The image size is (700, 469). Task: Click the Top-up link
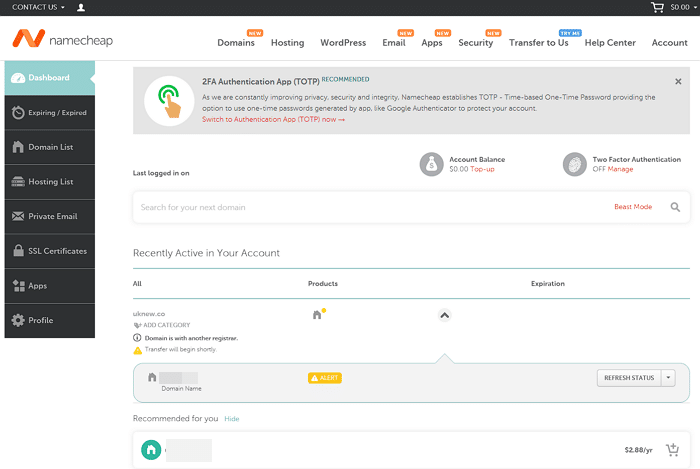(482, 169)
